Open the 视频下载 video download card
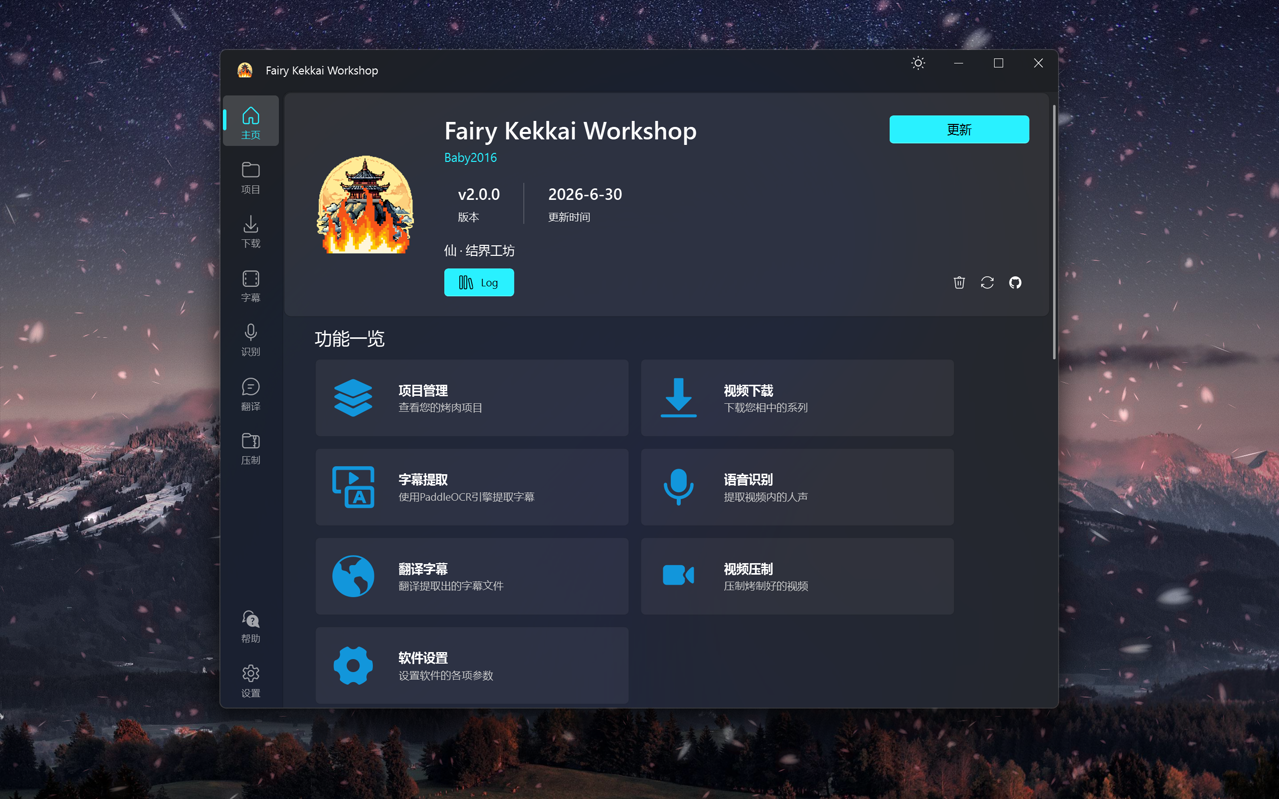The width and height of the screenshot is (1279, 799). [797, 398]
